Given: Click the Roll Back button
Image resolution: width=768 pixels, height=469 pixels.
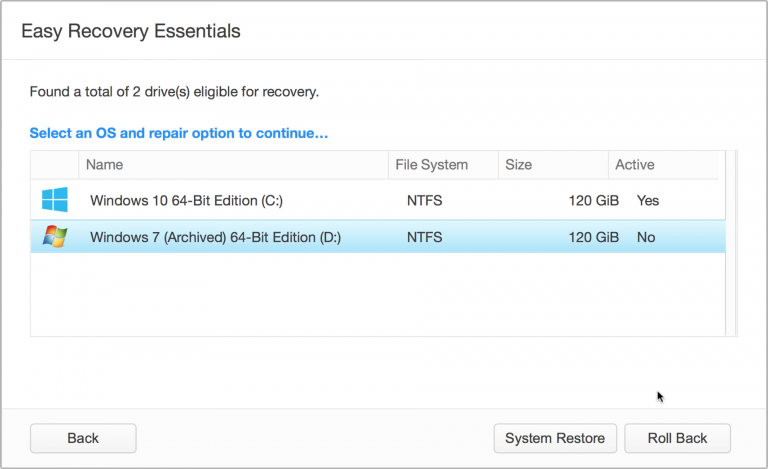Looking at the screenshot, I should click(677, 438).
